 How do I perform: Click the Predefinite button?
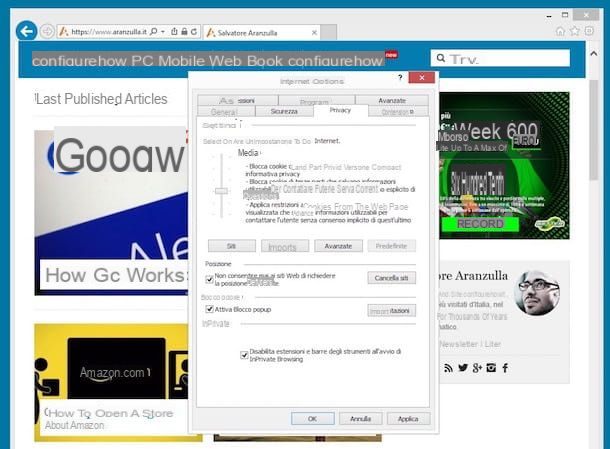click(391, 246)
